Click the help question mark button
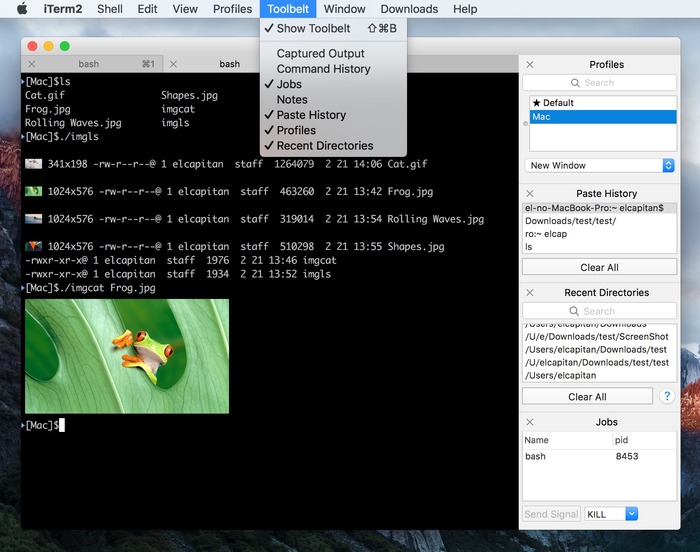 tap(667, 396)
